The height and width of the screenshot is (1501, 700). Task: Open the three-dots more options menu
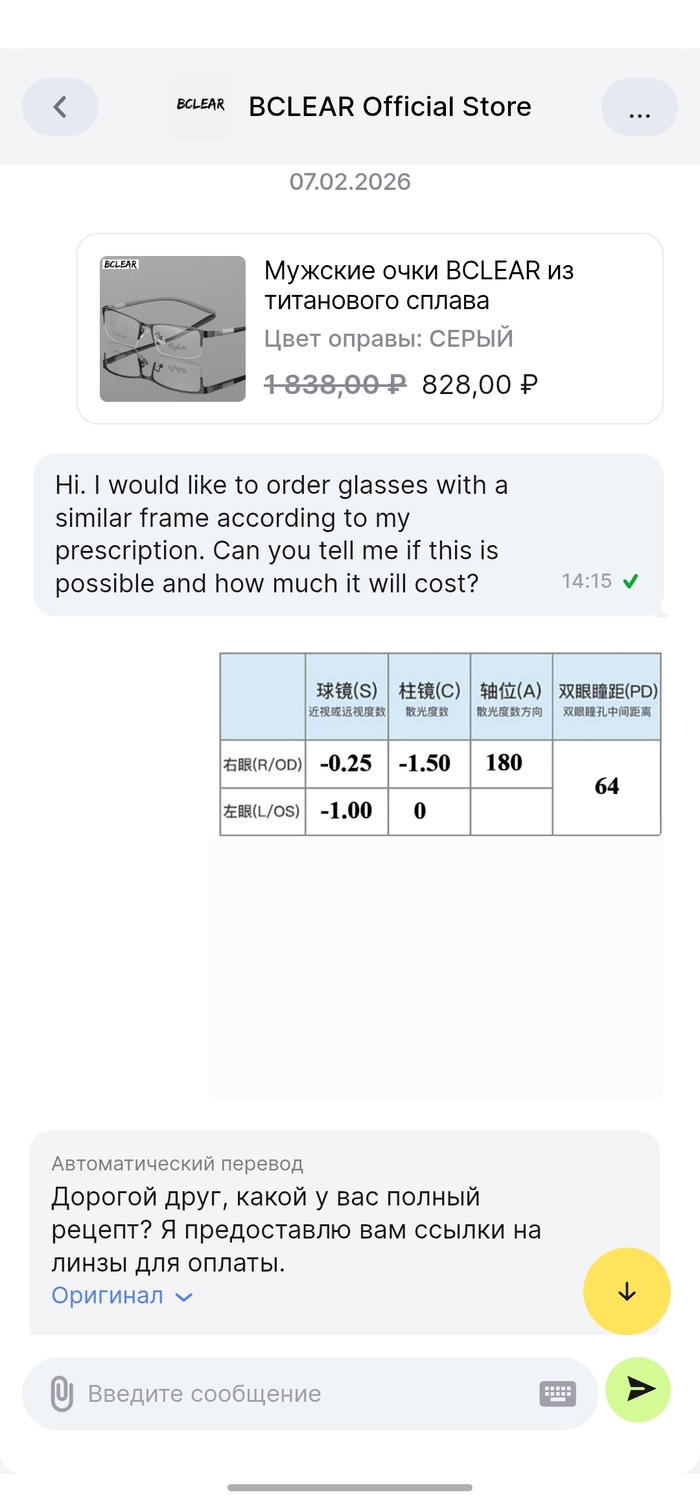(639, 107)
